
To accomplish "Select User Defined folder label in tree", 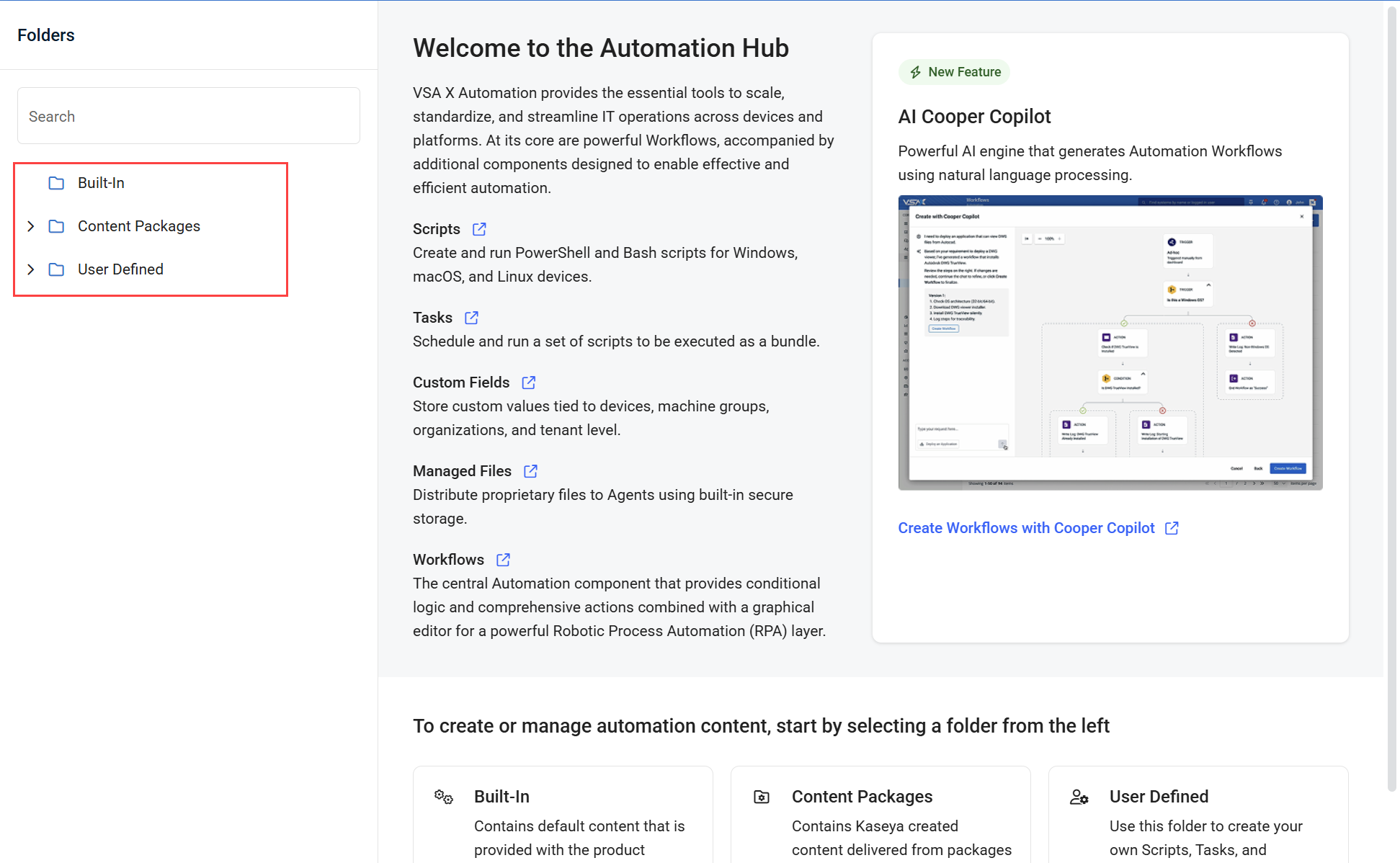I will coord(120,269).
